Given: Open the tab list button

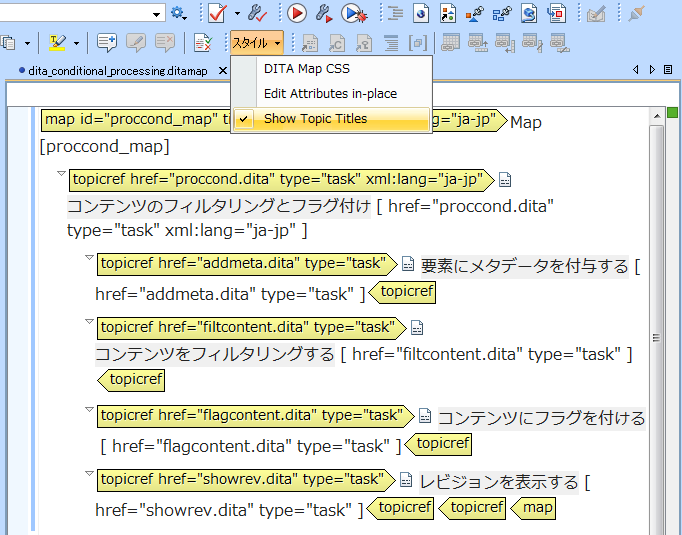Looking at the screenshot, I should click(x=668, y=70).
